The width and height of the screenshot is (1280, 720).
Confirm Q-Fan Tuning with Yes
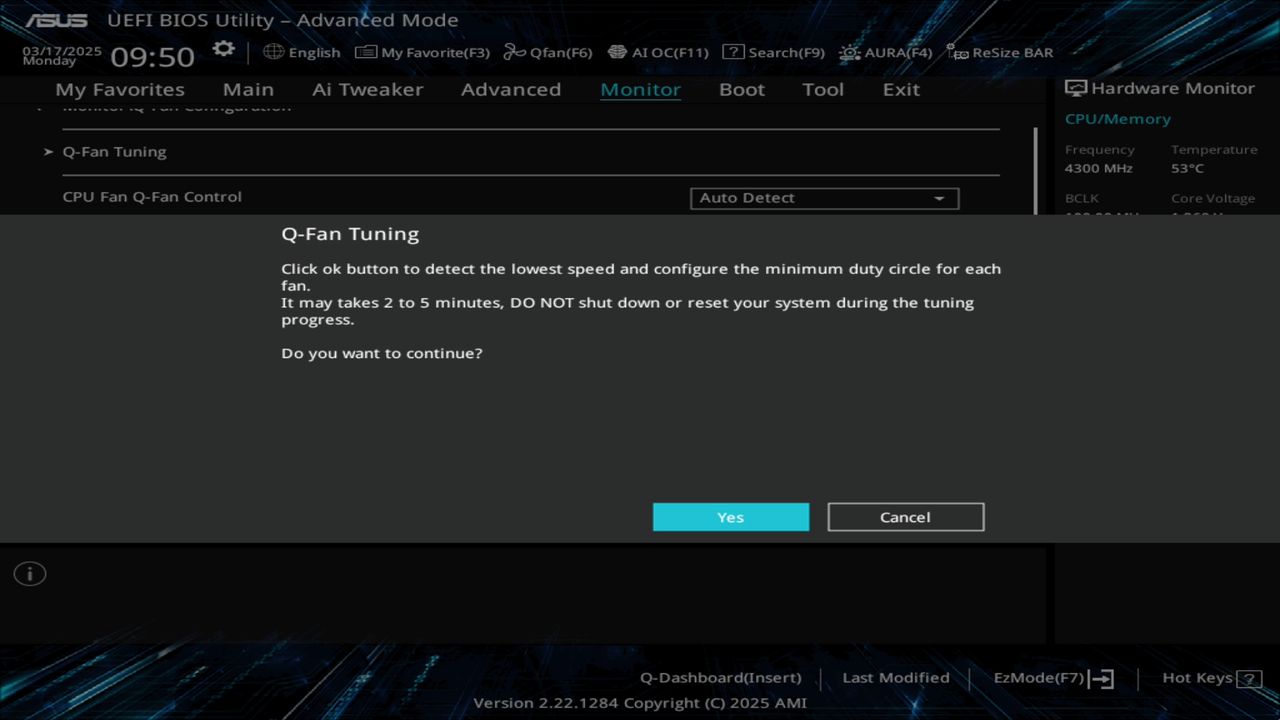(x=731, y=517)
